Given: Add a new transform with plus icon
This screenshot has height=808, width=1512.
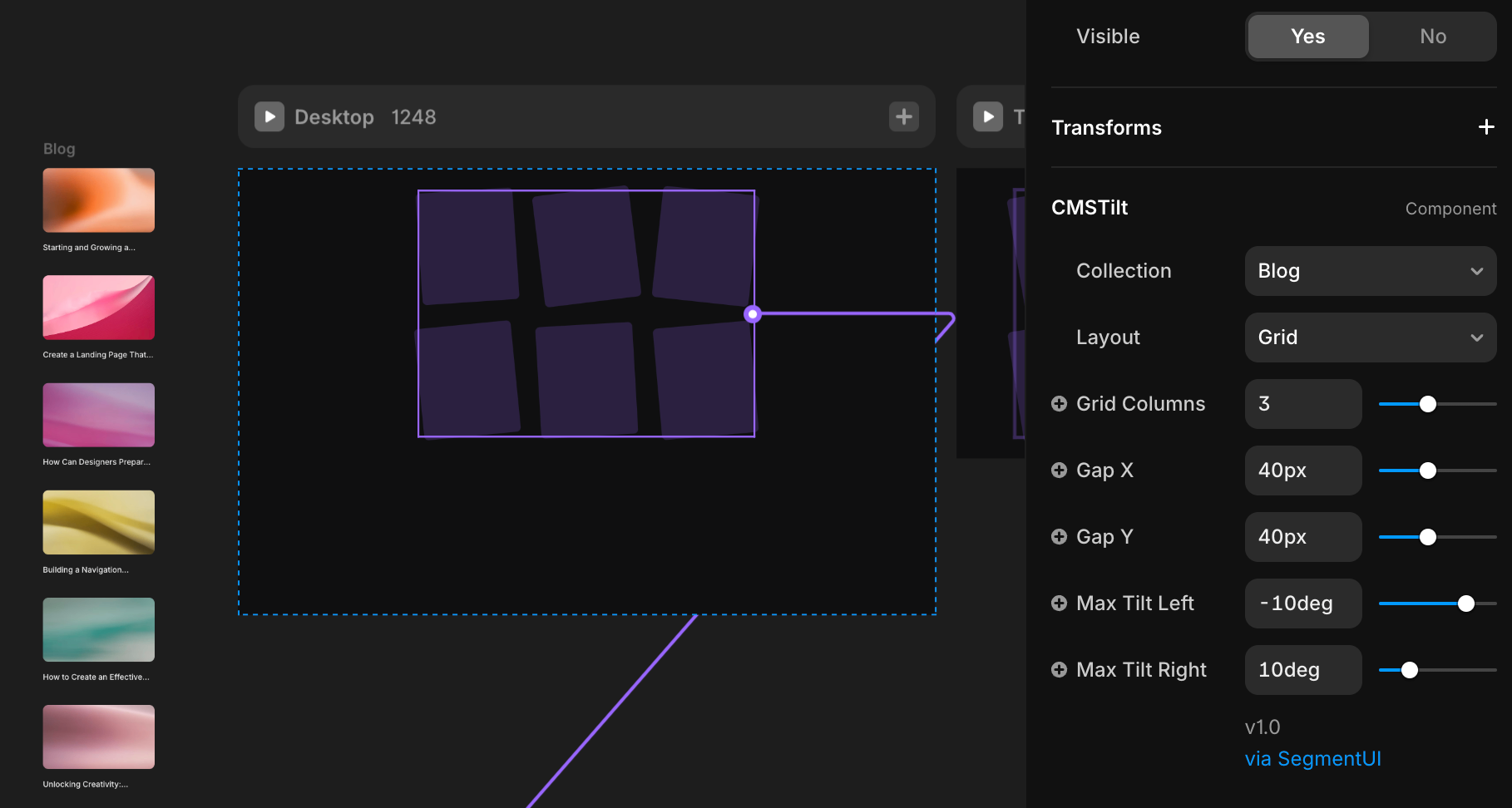Looking at the screenshot, I should point(1485,127).
